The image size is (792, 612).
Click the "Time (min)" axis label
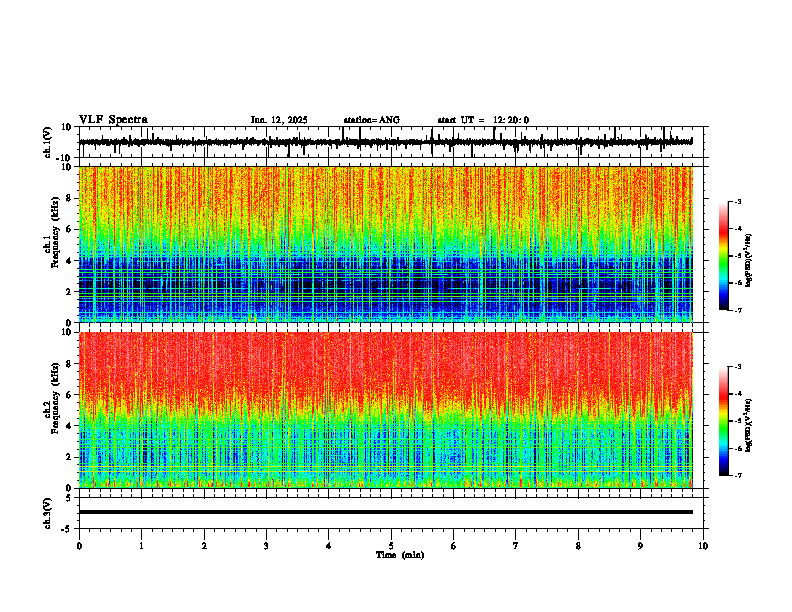400,555
